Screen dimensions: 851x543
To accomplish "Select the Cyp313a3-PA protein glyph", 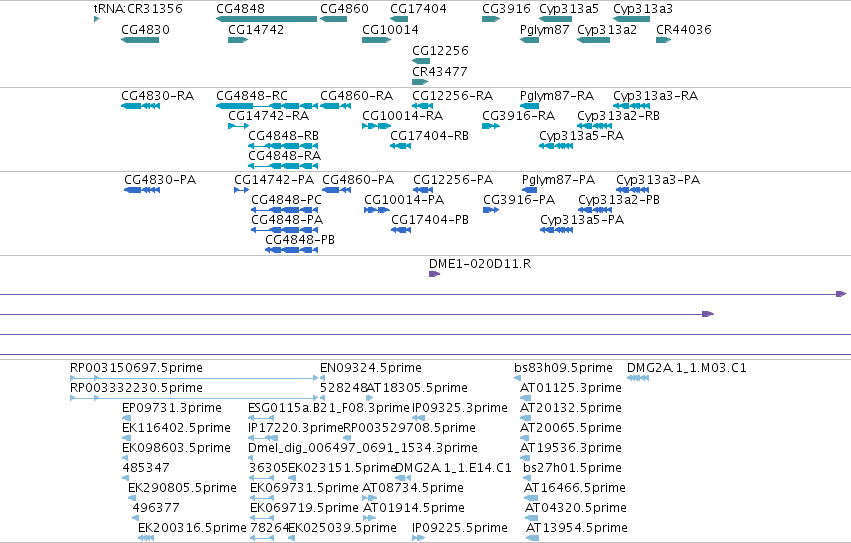I will [x=632, y=190].
